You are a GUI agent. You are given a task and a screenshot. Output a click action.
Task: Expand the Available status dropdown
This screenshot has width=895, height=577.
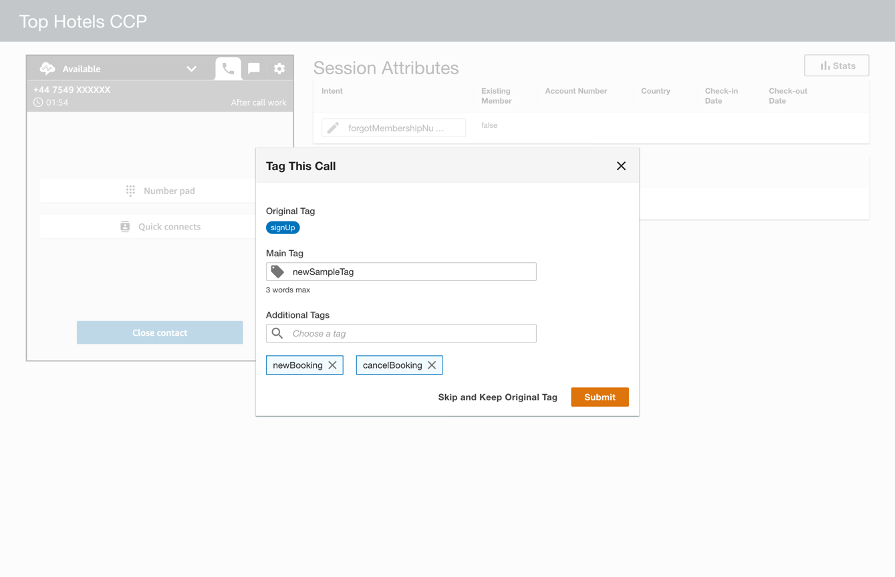(x=190, y=68)
